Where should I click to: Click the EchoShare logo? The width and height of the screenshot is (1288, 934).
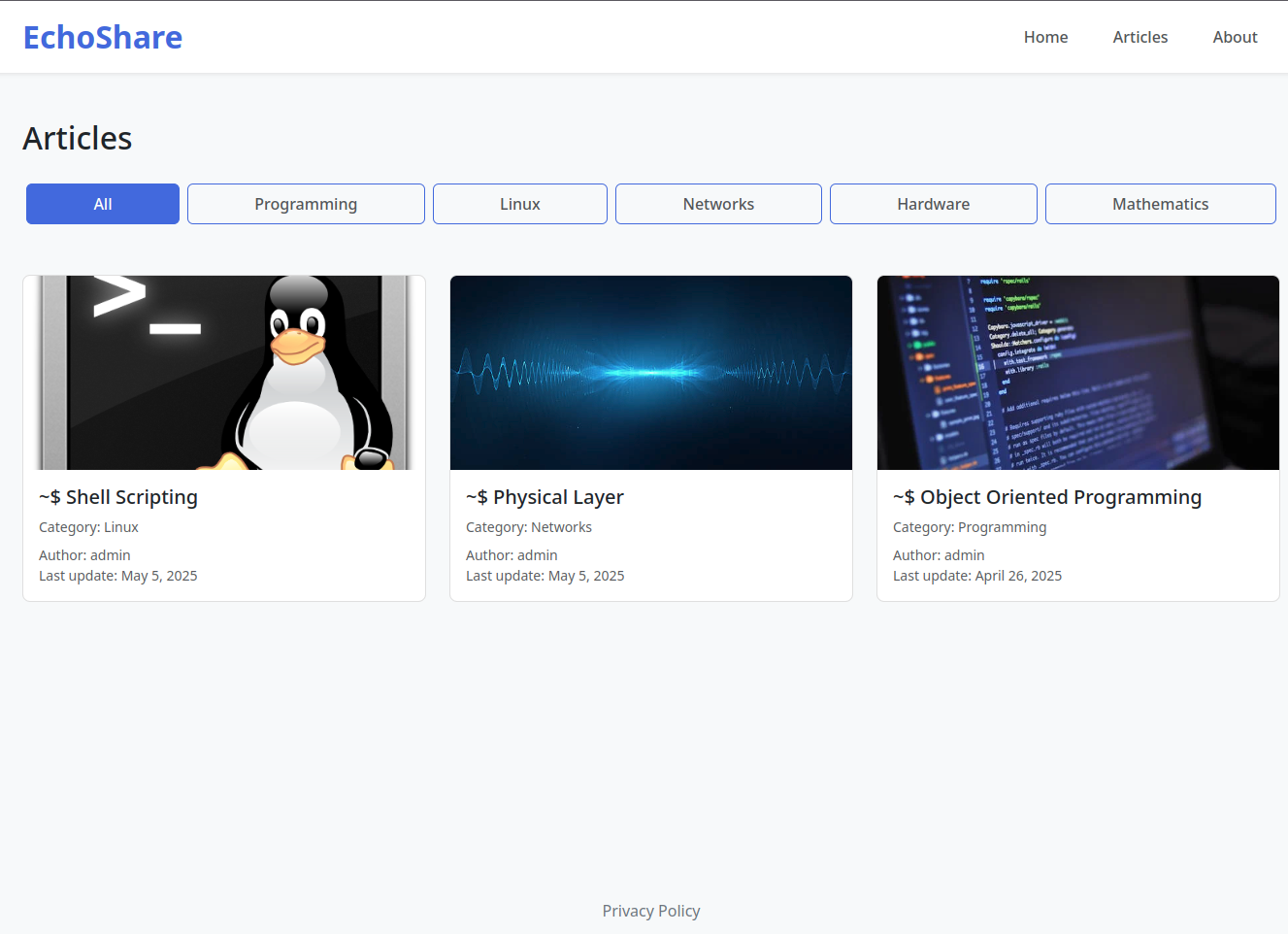click(x=103, y=37)
